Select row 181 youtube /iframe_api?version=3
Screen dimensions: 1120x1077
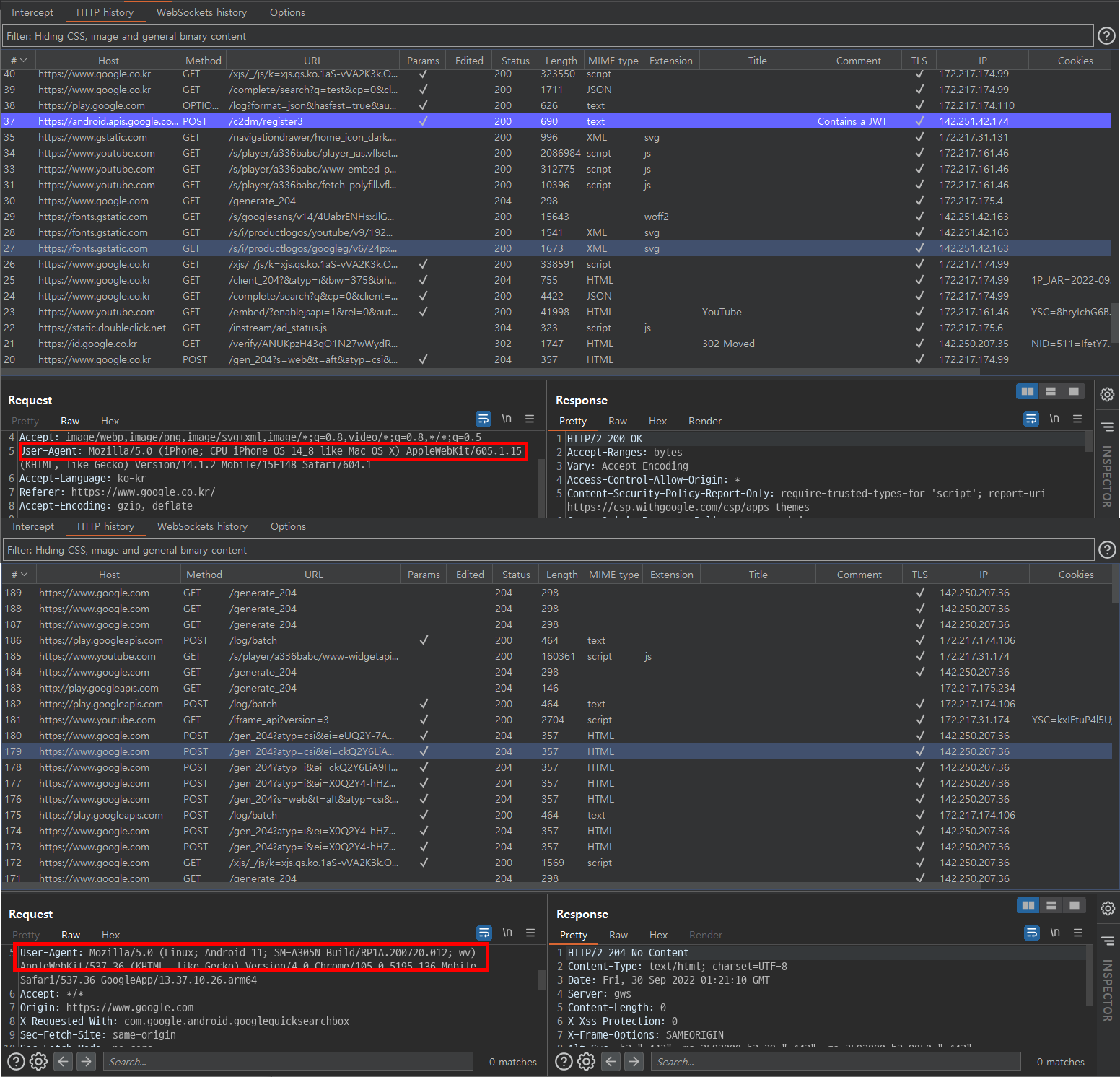(x=556, y=720)
